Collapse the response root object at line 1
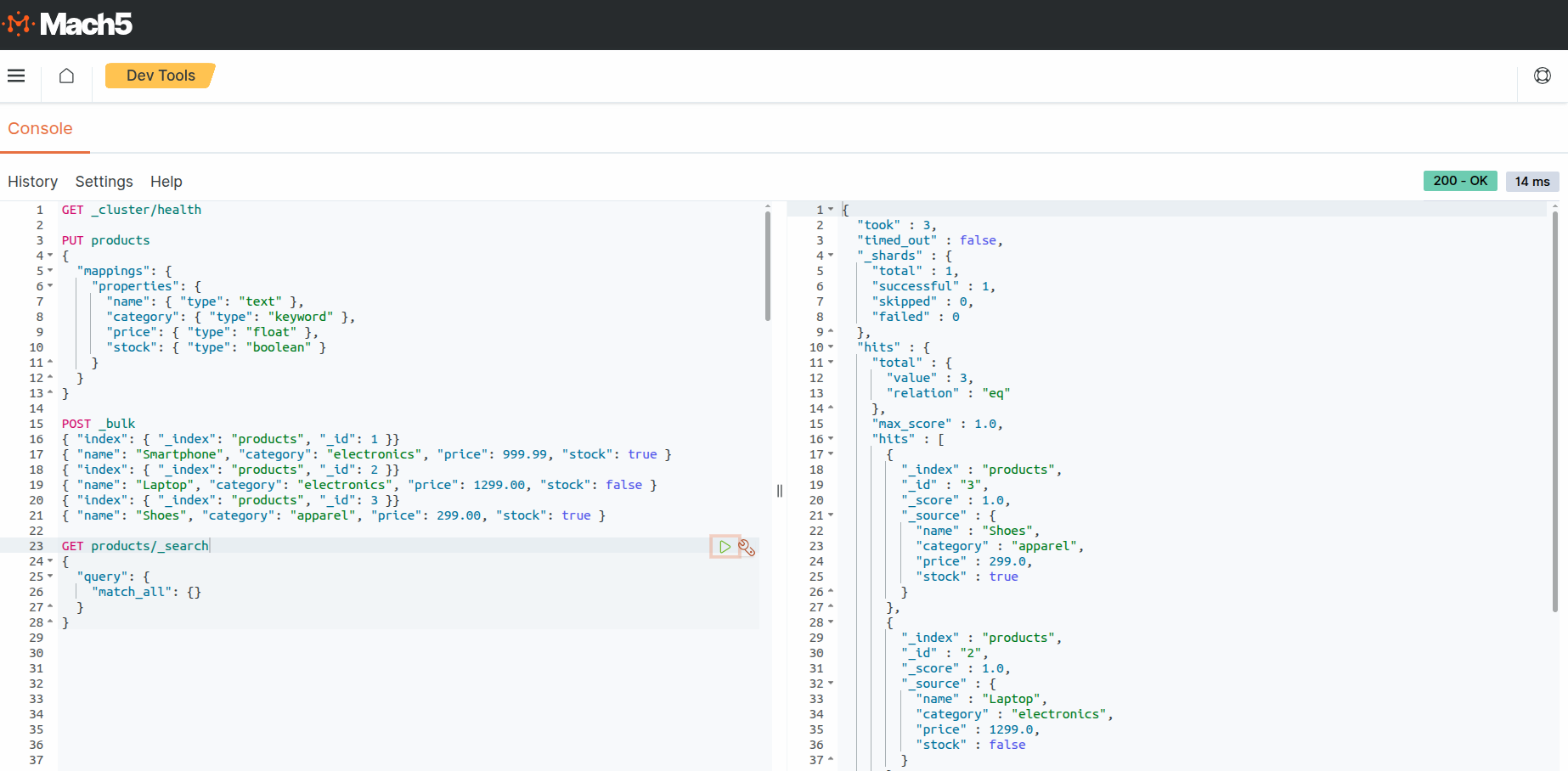 tap(831, 210)
